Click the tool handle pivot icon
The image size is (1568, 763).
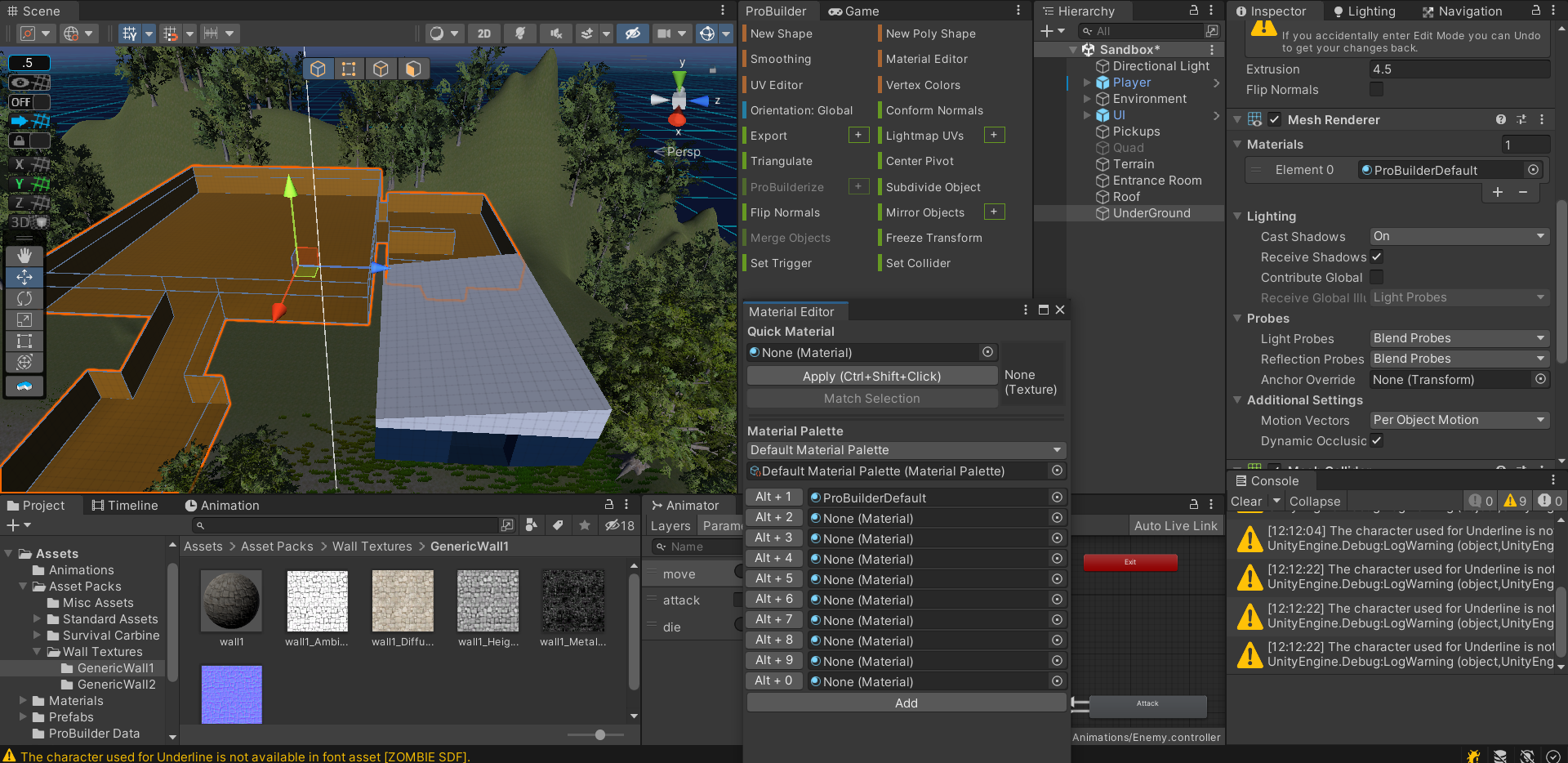coord(29,33)
